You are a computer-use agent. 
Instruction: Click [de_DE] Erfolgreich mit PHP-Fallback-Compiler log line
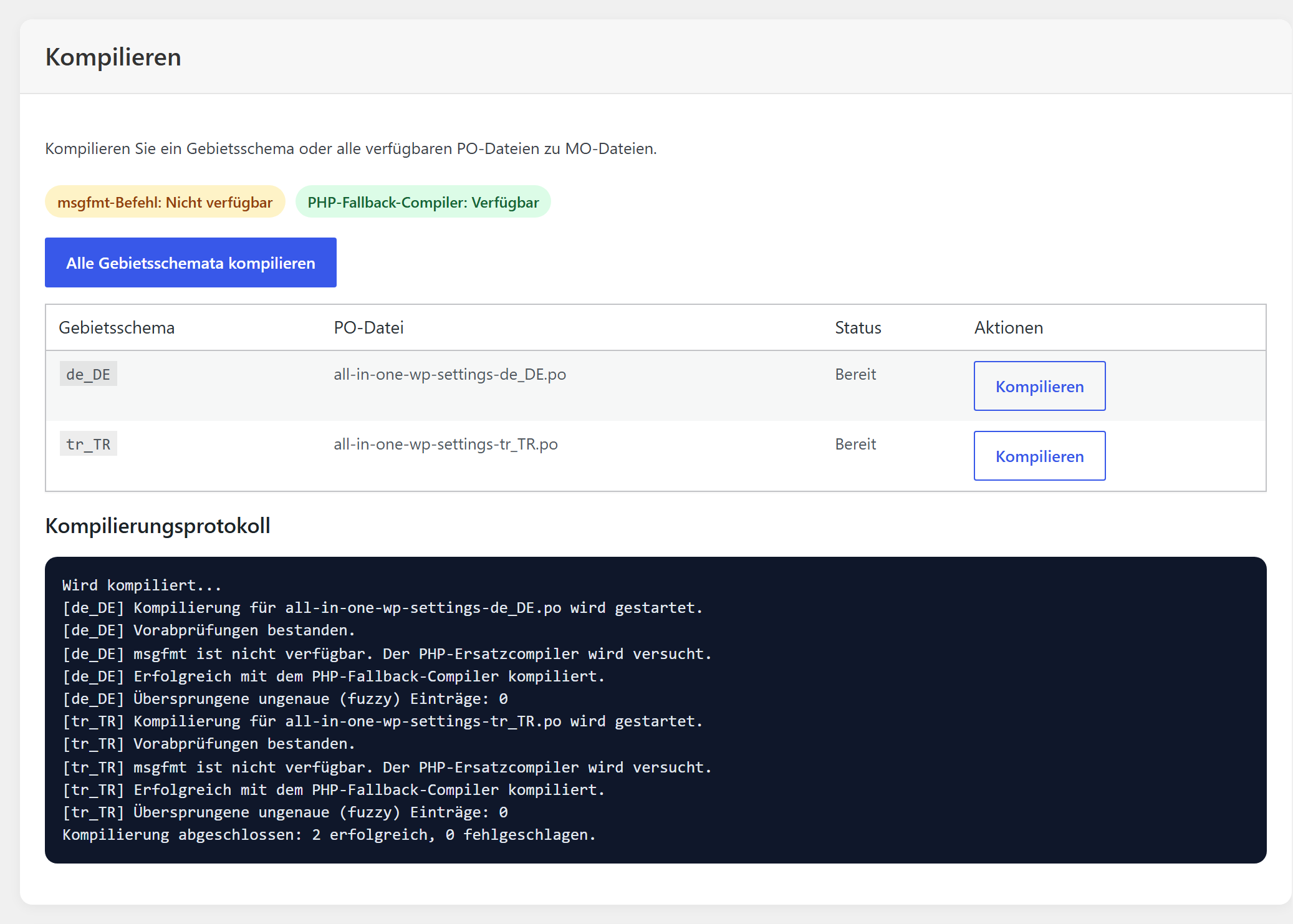click(x=334, y=676)
